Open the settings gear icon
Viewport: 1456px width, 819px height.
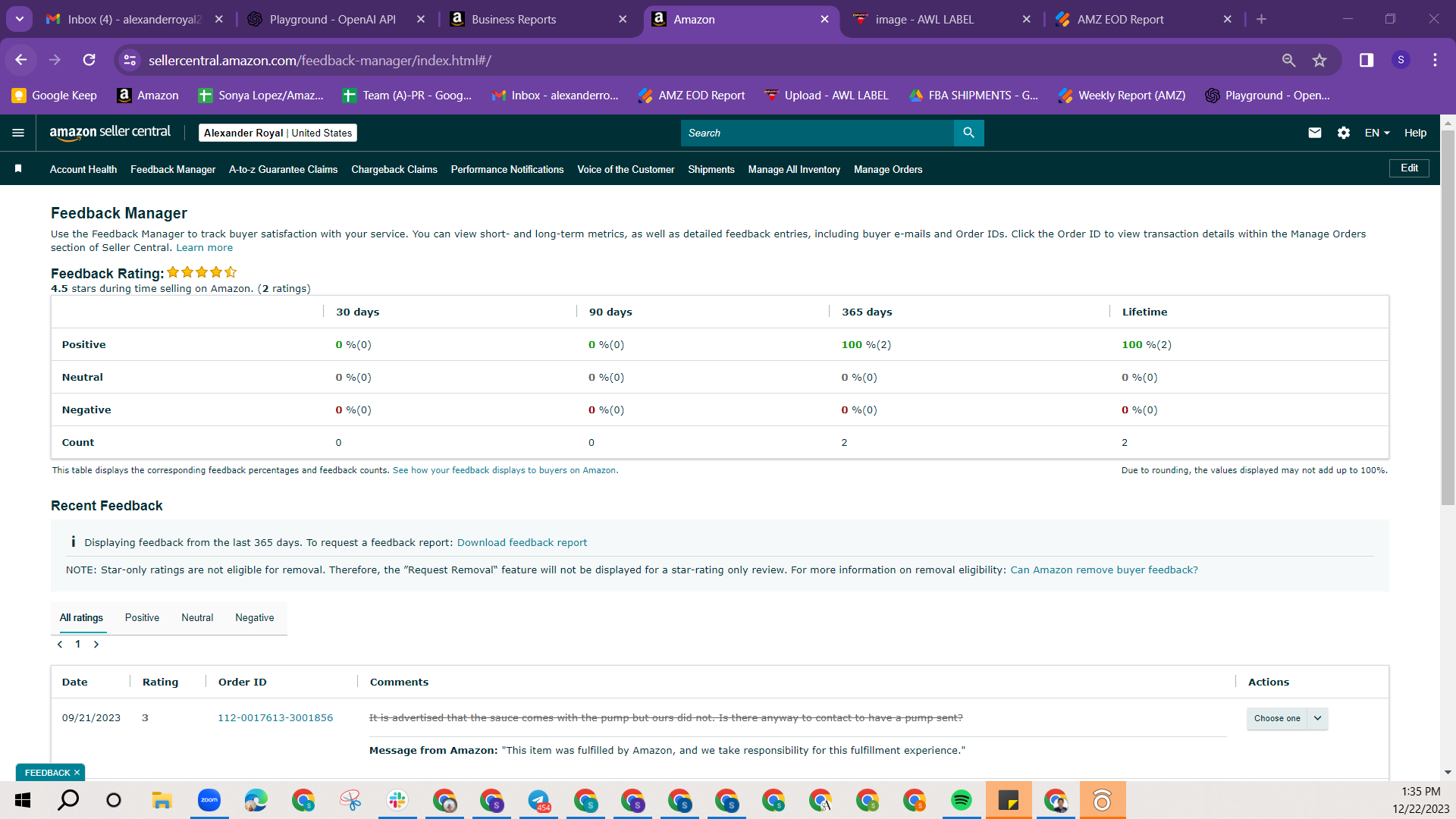point(1344,133)
